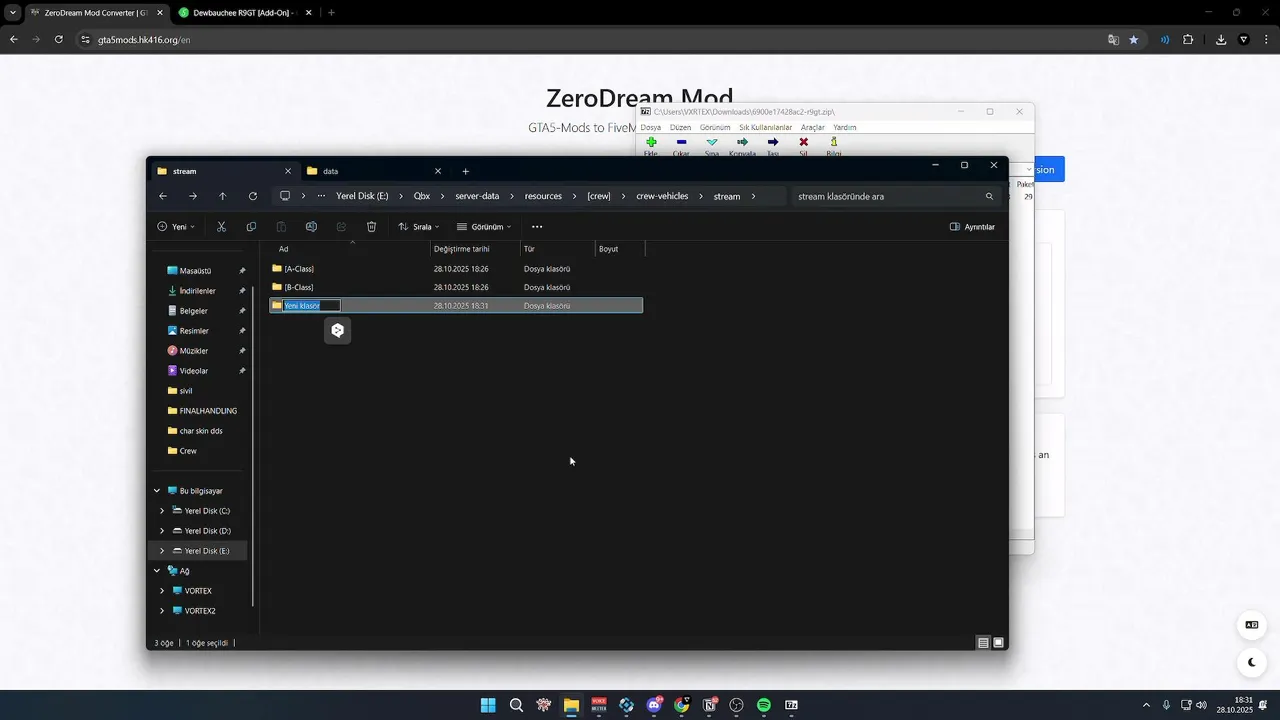Click the translate page icon in address bar
1280x720 pixels.
[x=1113, y=39]
